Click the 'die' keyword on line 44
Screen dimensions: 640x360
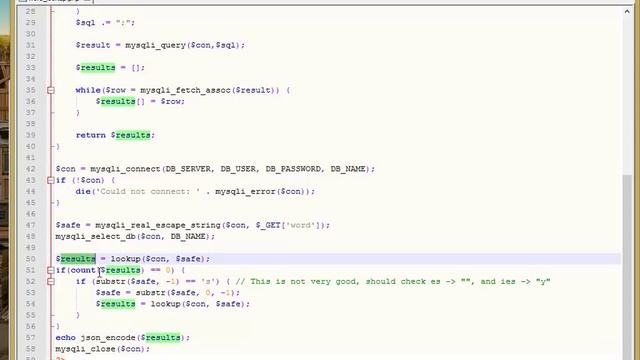pyautogui.click(x=83, y=191)
